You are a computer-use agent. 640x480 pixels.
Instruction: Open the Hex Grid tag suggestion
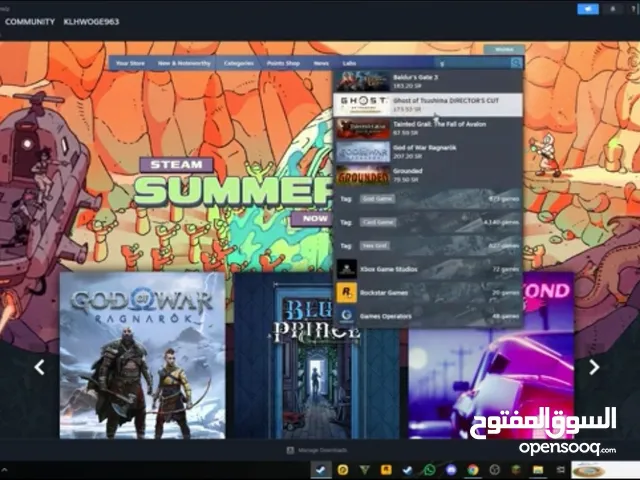428,246
